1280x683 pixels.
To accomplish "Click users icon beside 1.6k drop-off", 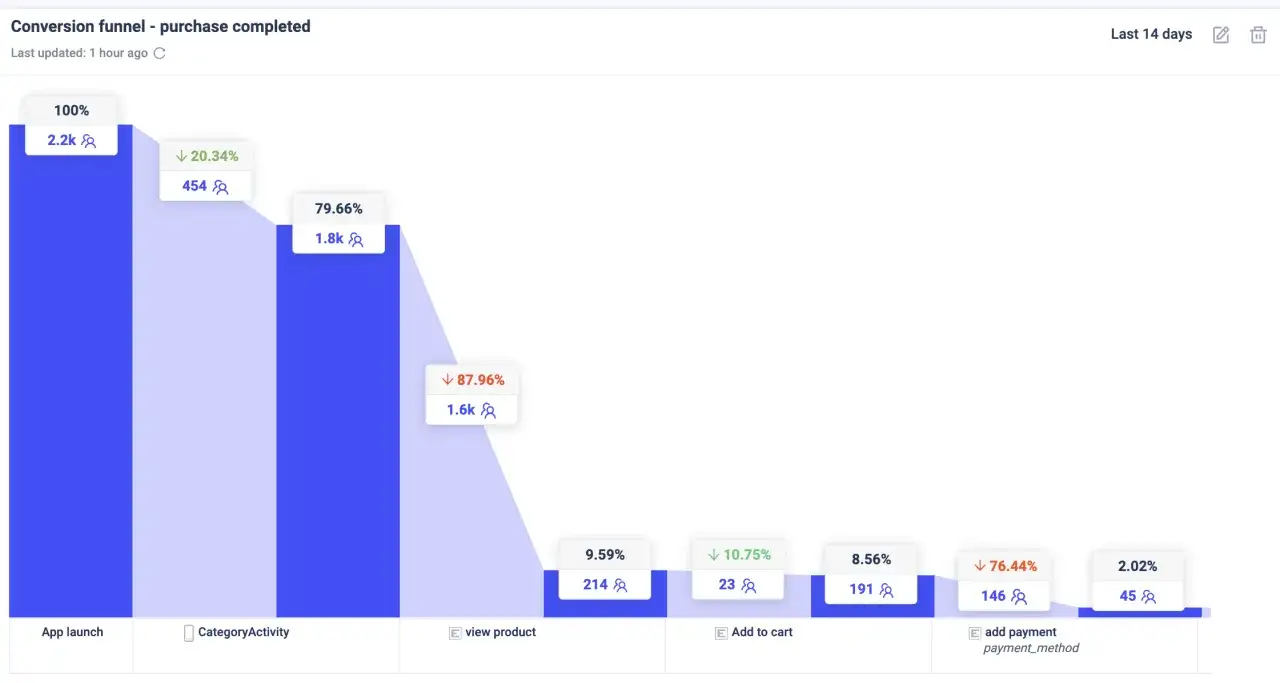I will pos(488,410).
